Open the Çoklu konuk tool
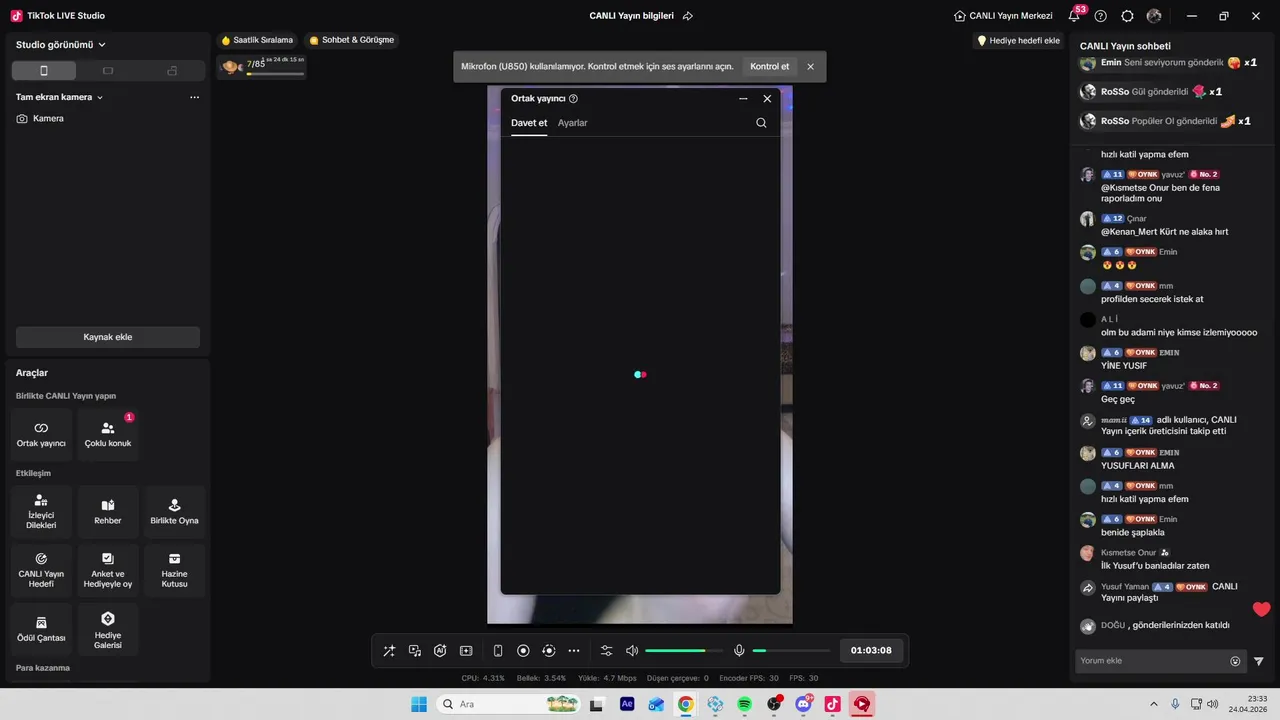 pos(108,434)
